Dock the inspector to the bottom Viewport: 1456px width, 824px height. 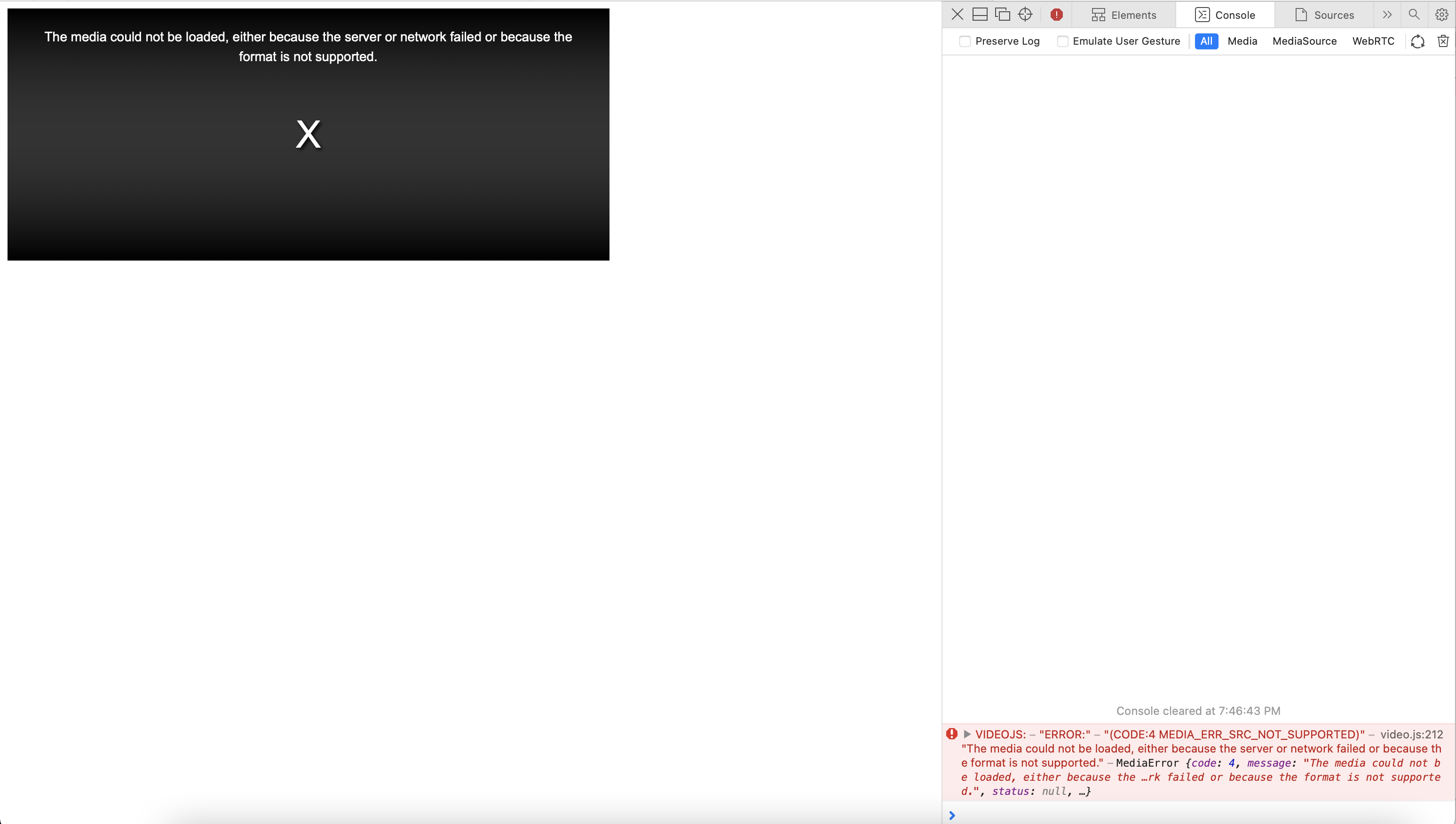tap(980, 14)
